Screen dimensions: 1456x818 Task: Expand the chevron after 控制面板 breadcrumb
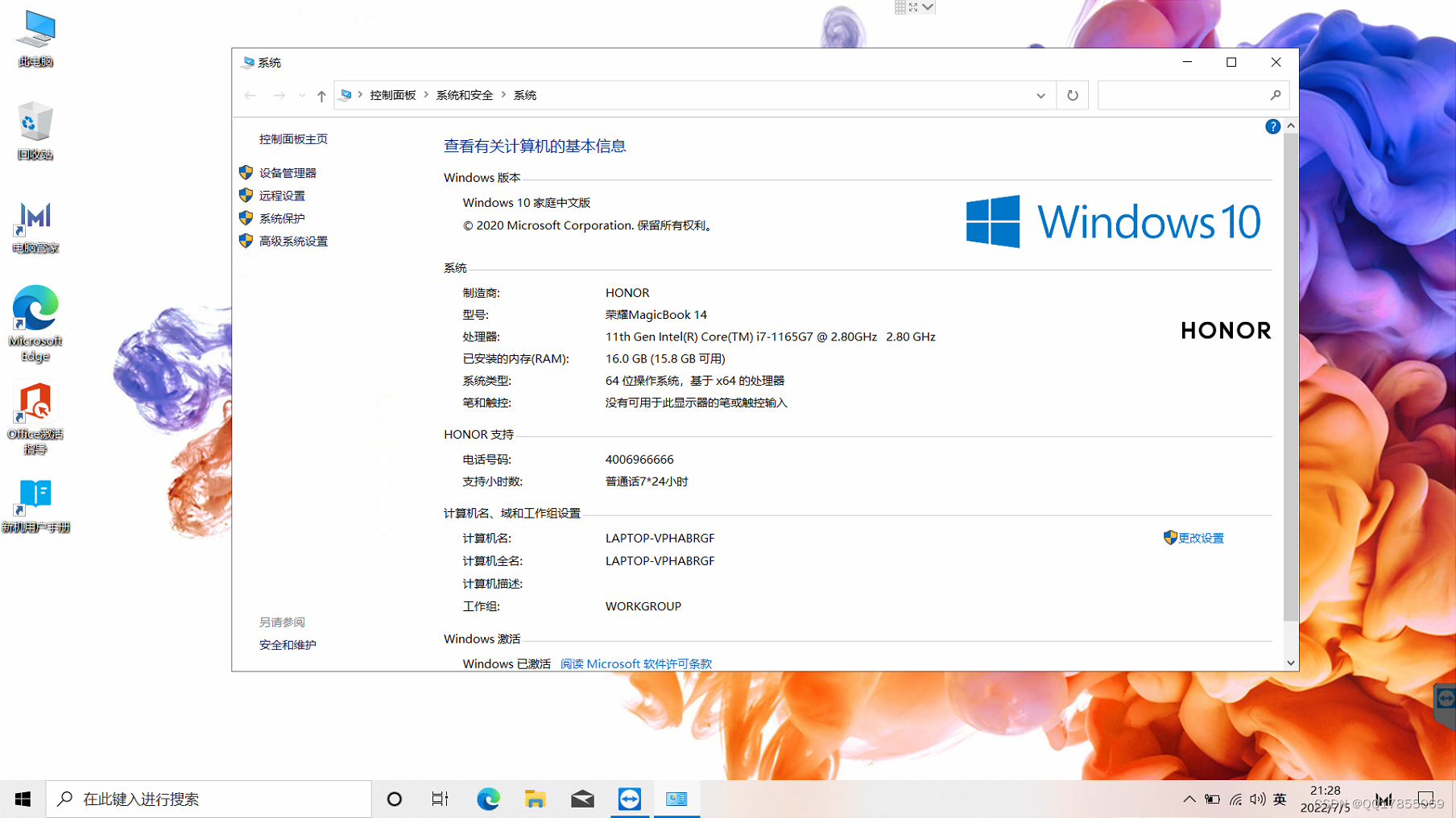pyautogui.click(x=426, y=95)
